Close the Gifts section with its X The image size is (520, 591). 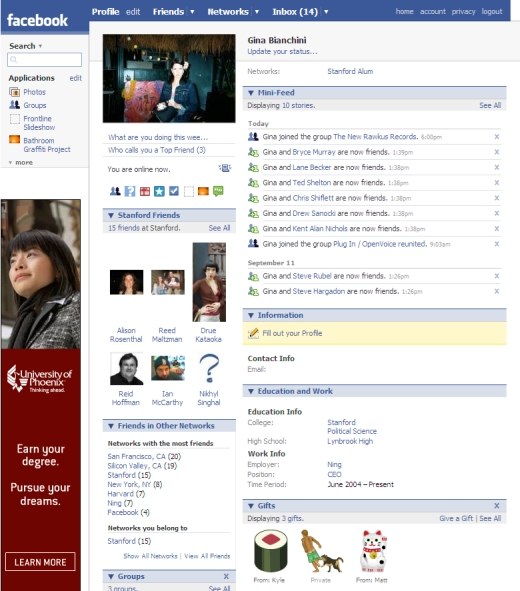coord(497,506)
